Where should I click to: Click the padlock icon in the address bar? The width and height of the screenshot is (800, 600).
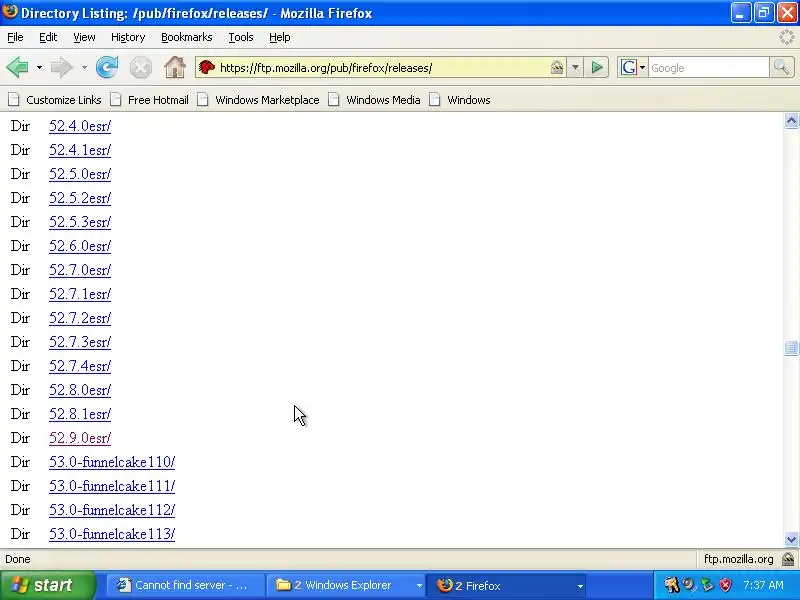click(557, 67)
